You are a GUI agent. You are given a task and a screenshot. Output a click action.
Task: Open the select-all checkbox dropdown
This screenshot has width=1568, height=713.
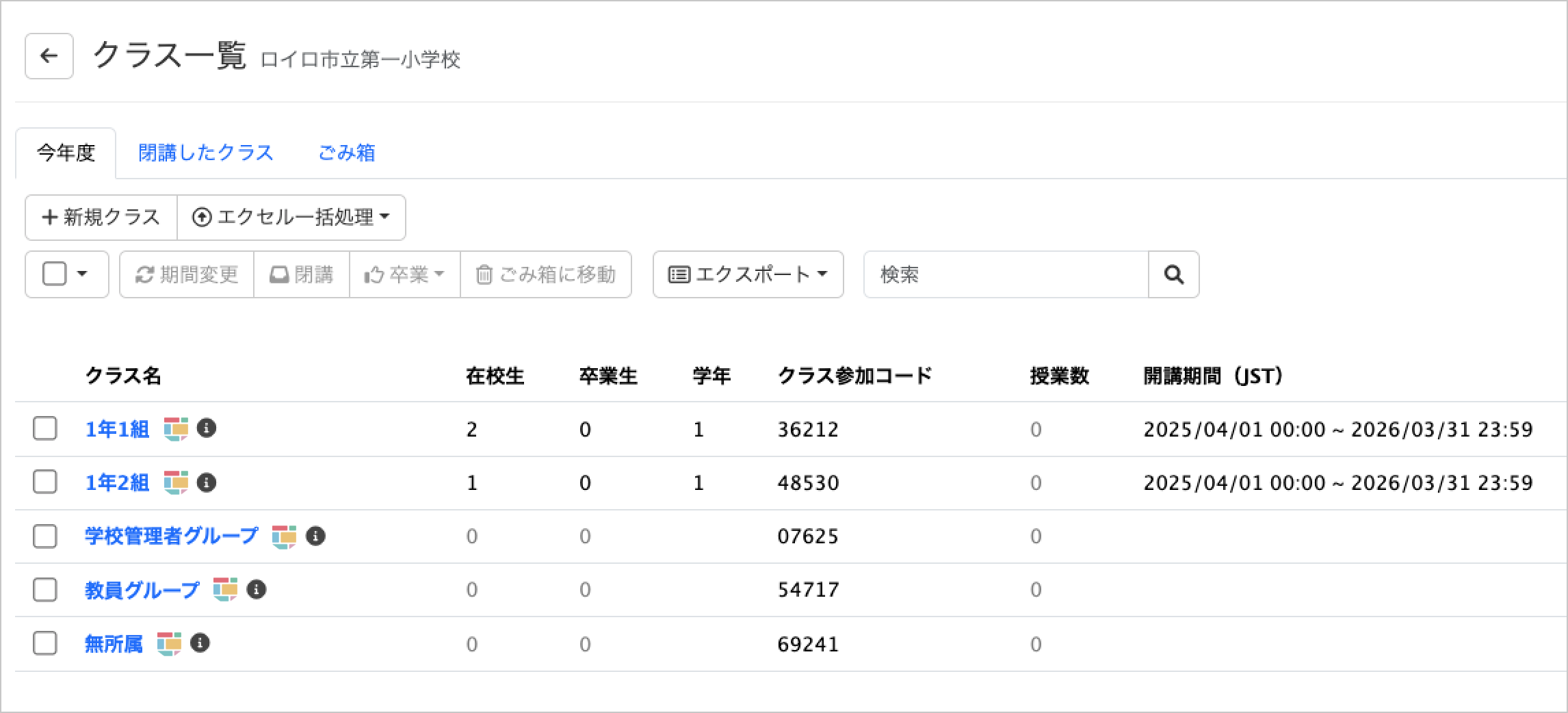point(82,274)
